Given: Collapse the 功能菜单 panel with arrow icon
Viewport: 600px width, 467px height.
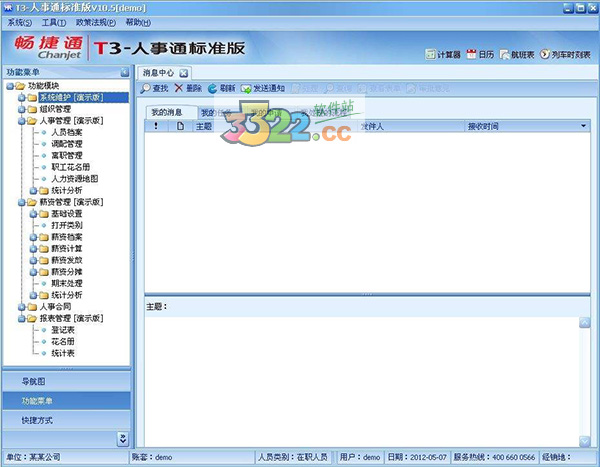Looking at the screenshot, I should pyautogui.click(x=125, y=72).
